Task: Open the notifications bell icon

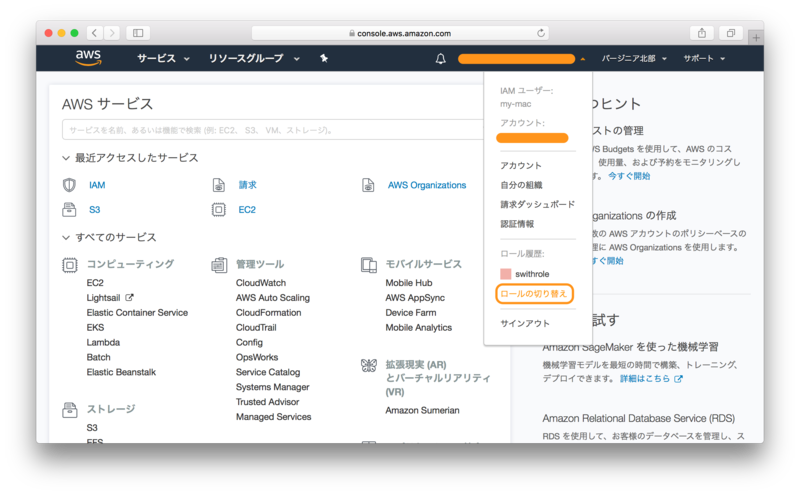Action: (x=440, y=59)
